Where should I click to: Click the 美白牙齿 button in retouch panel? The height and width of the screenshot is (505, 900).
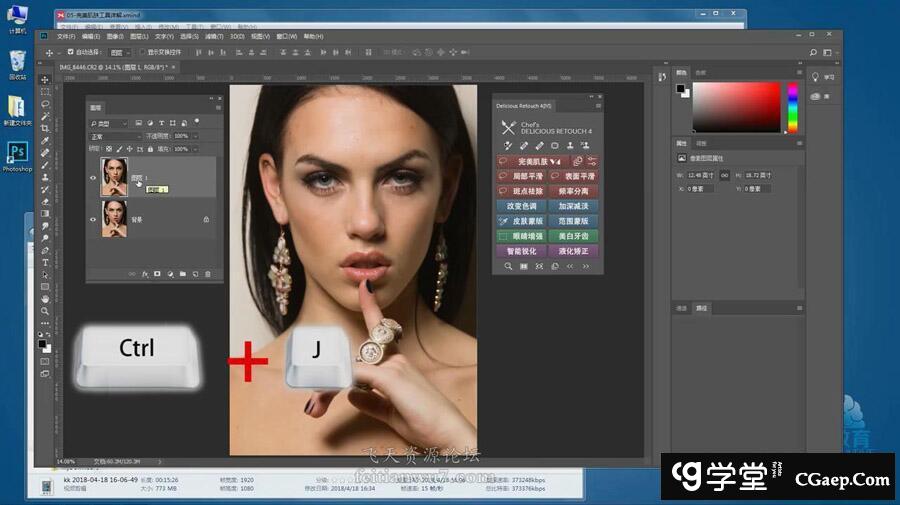tap(573, 236)
